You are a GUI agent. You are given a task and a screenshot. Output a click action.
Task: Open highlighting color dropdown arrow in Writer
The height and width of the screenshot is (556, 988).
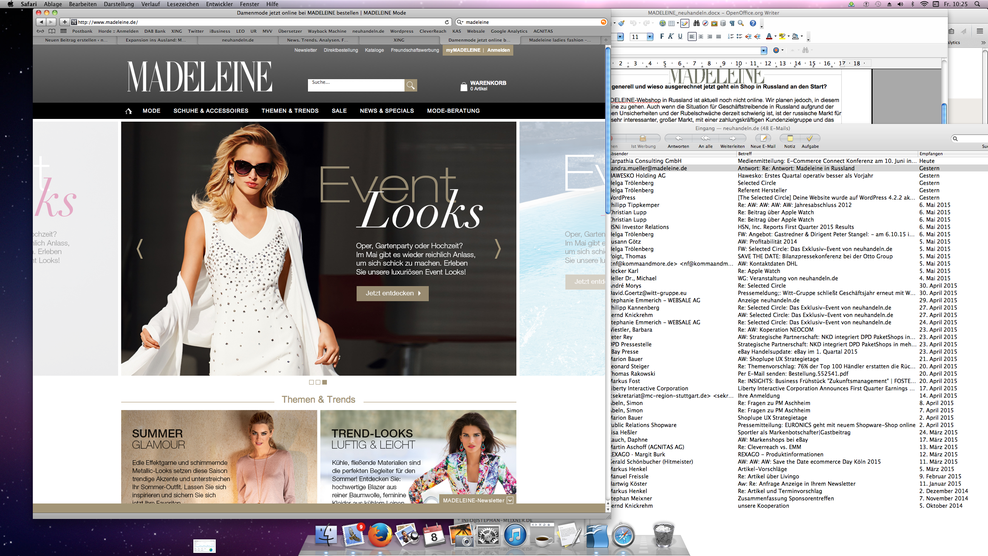tap(788, 37)
